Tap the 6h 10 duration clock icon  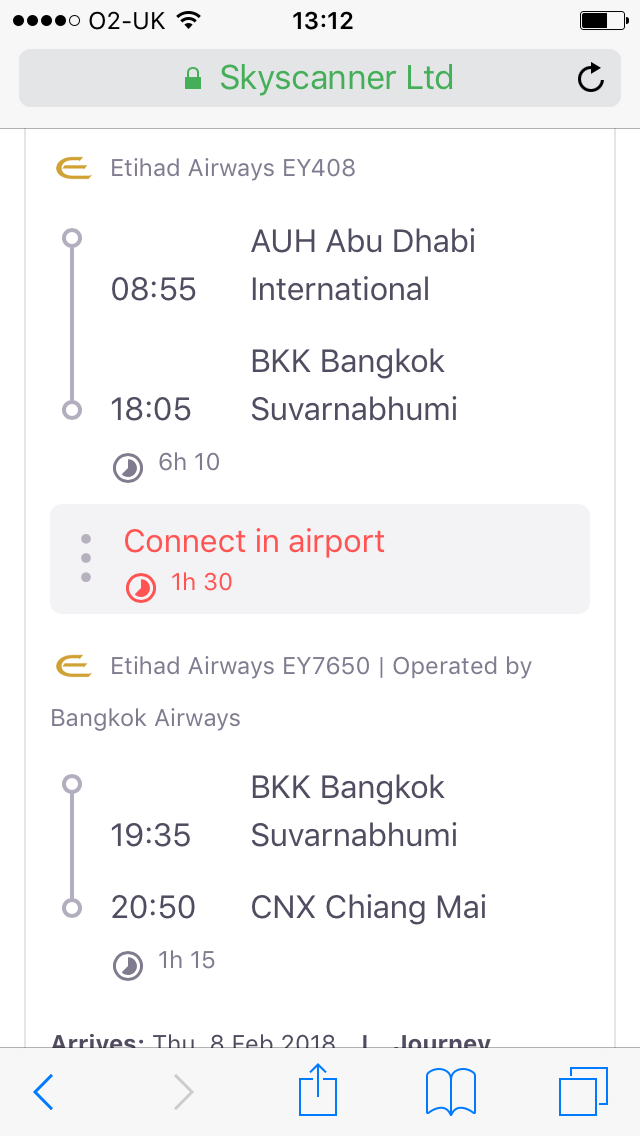point(128,467)
